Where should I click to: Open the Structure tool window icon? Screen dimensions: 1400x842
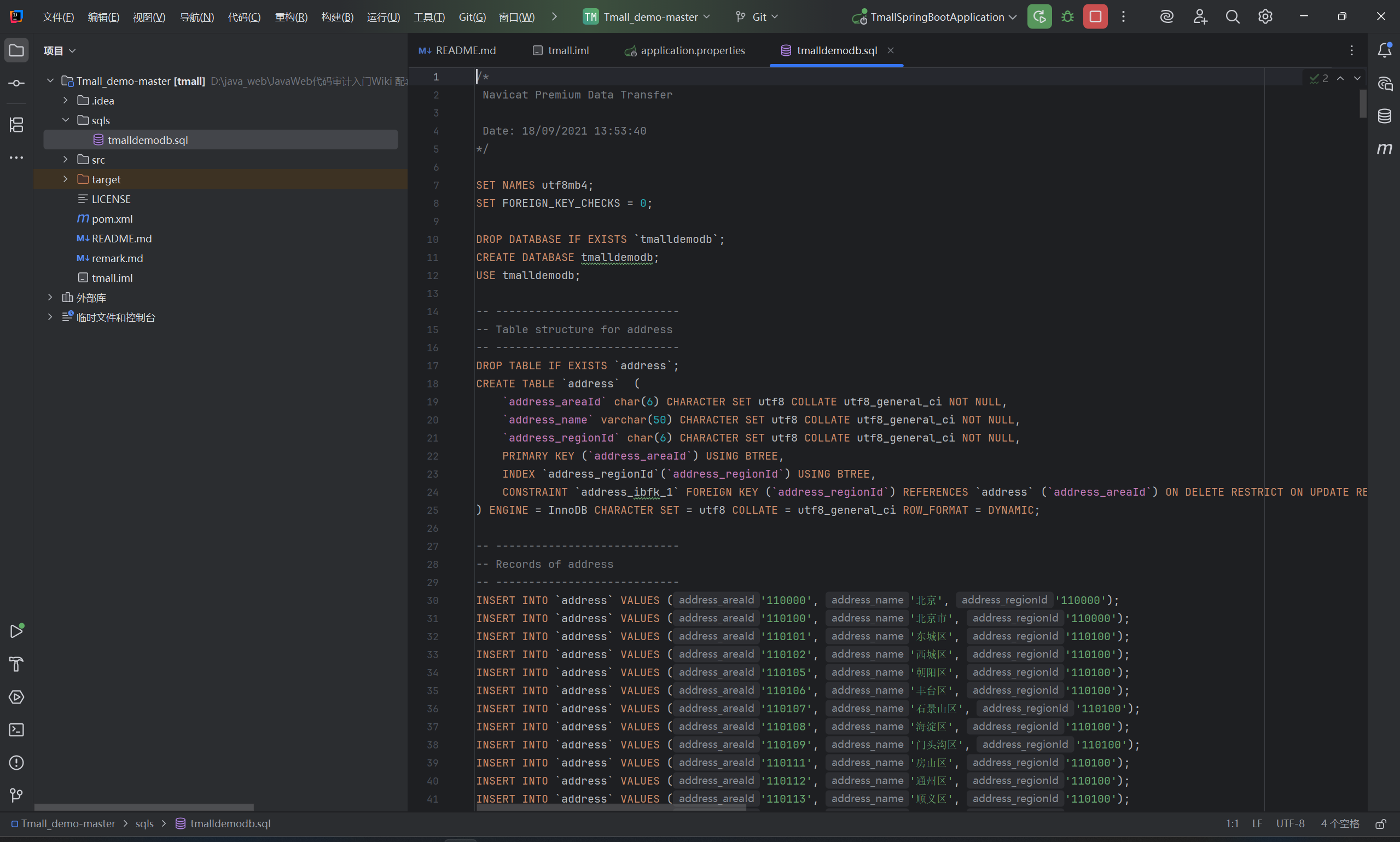pyautogui.click(x=16, y=124)
